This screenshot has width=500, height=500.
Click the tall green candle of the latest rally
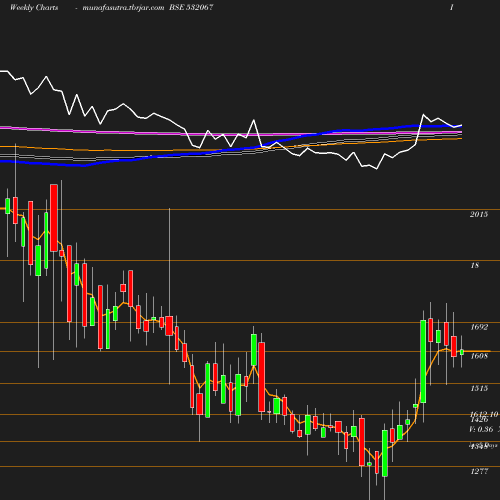point(423,361)
